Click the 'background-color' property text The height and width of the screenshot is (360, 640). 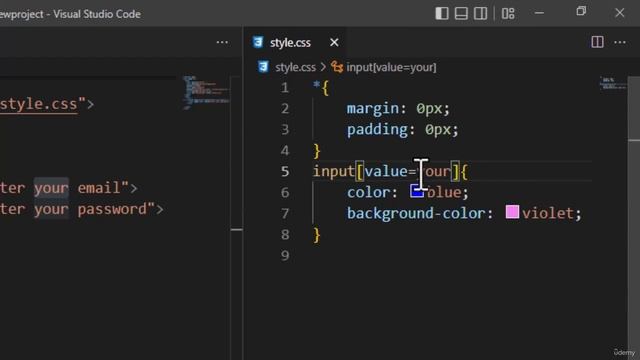pos(416,213)
